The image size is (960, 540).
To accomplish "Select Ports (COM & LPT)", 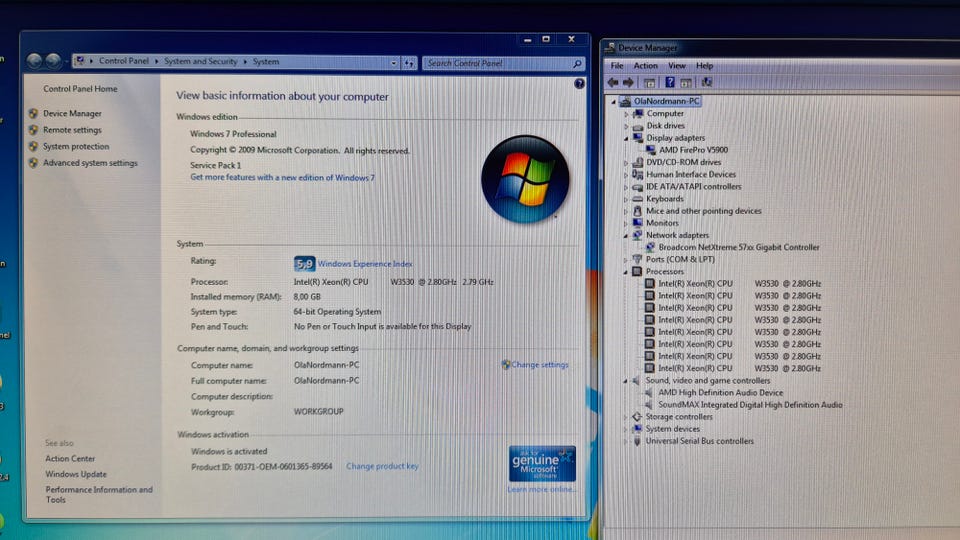I will point(680,259).
